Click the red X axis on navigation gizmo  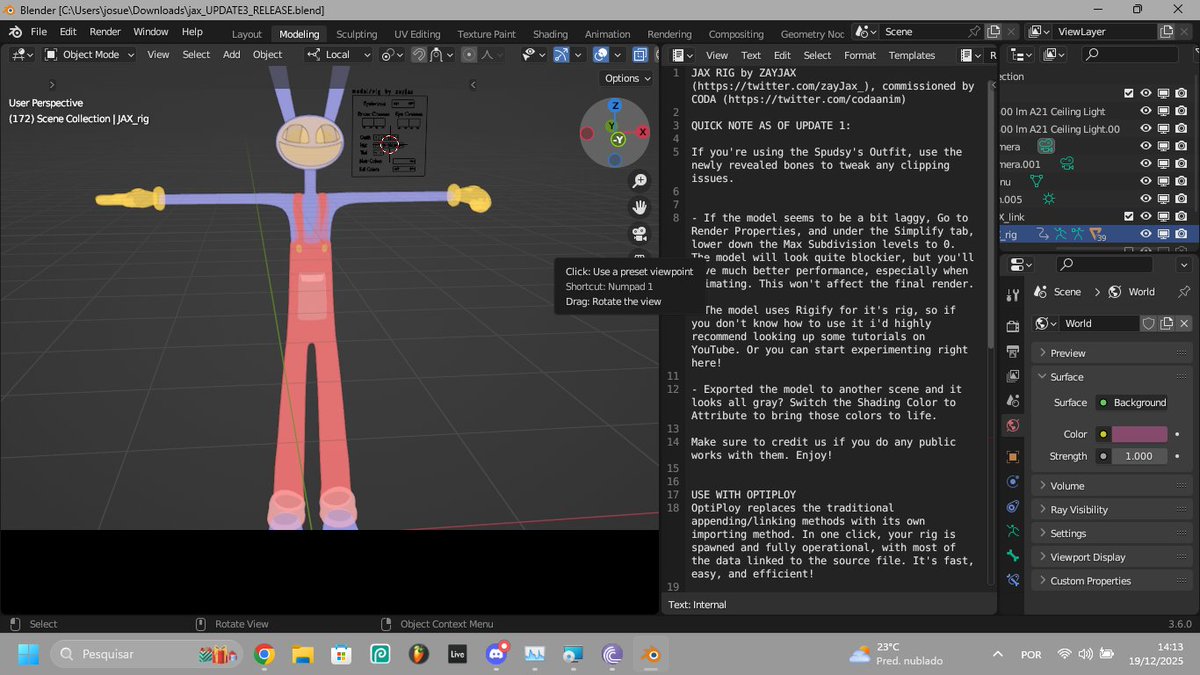point(642,131)
